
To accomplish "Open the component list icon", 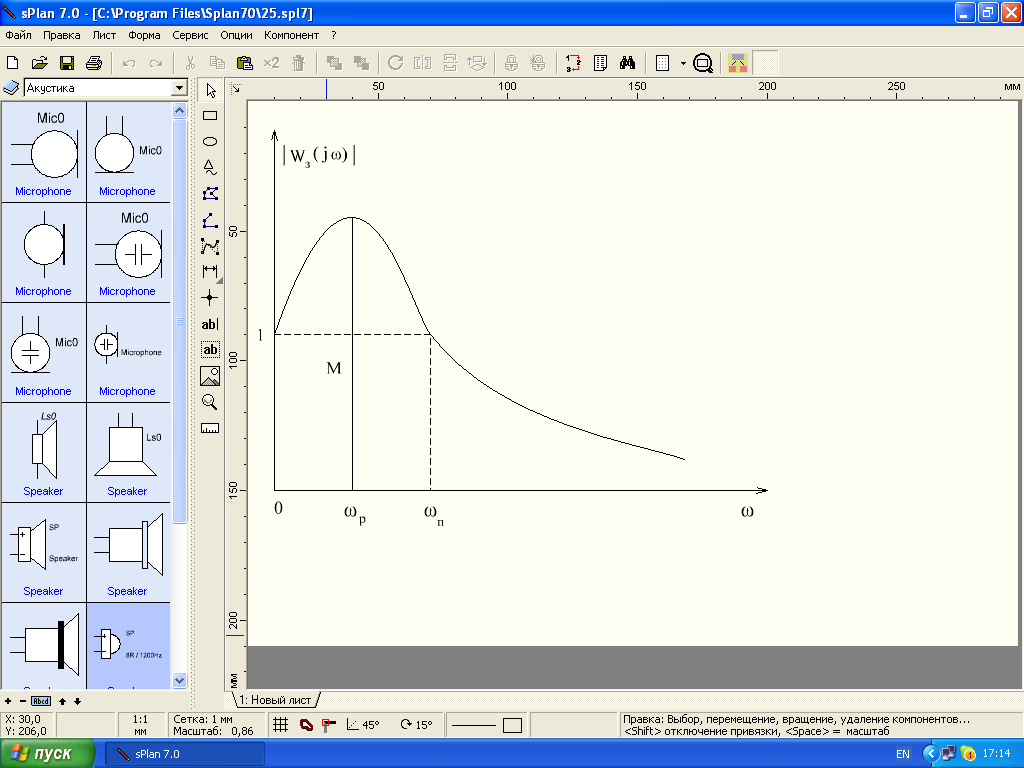I will coord(600,63).
